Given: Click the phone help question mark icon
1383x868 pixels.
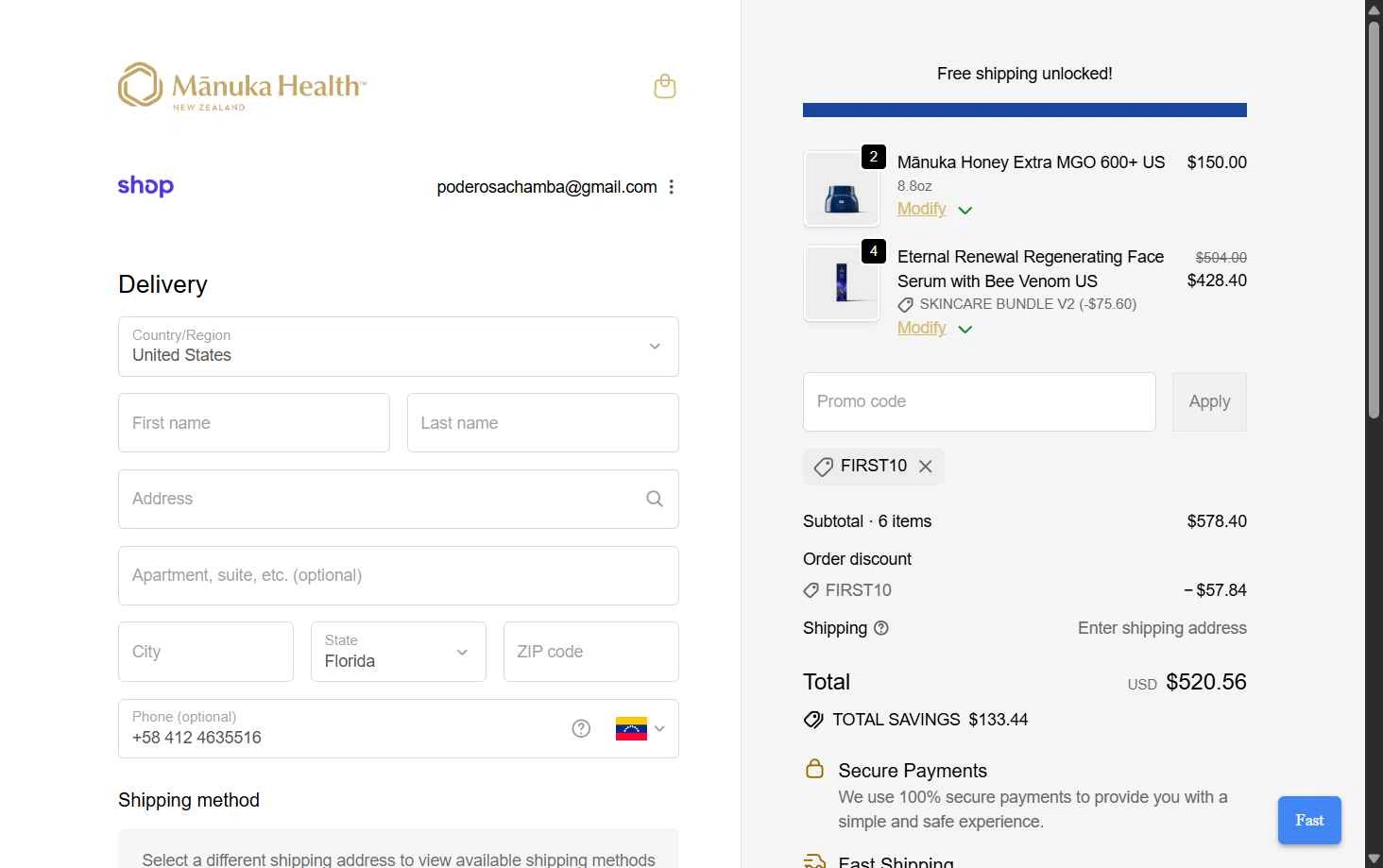Looking at the screenshot, I should coord(581,728).
